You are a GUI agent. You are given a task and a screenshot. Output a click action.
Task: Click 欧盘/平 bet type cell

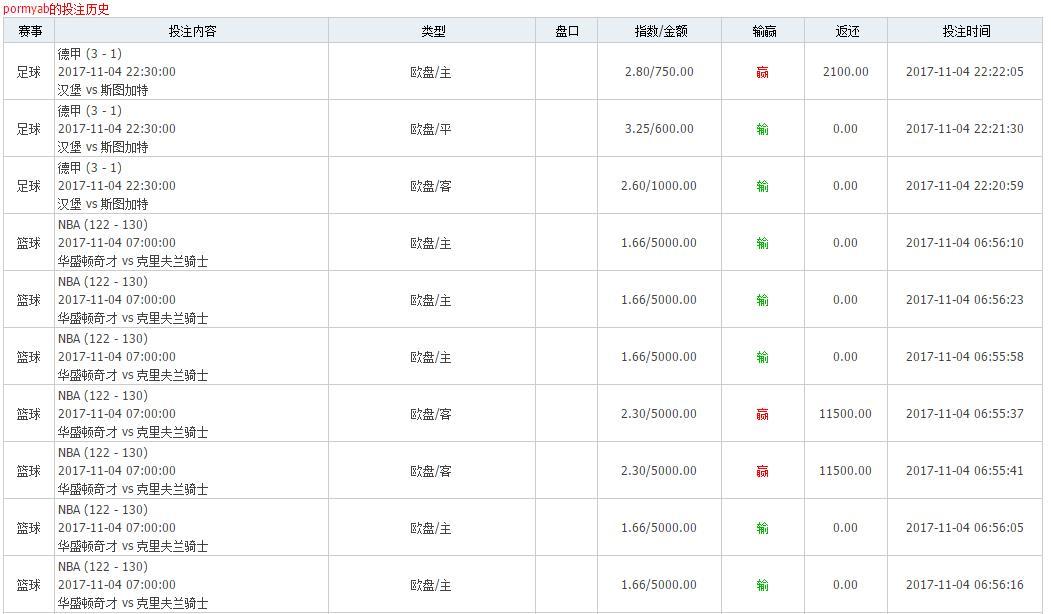431,129
